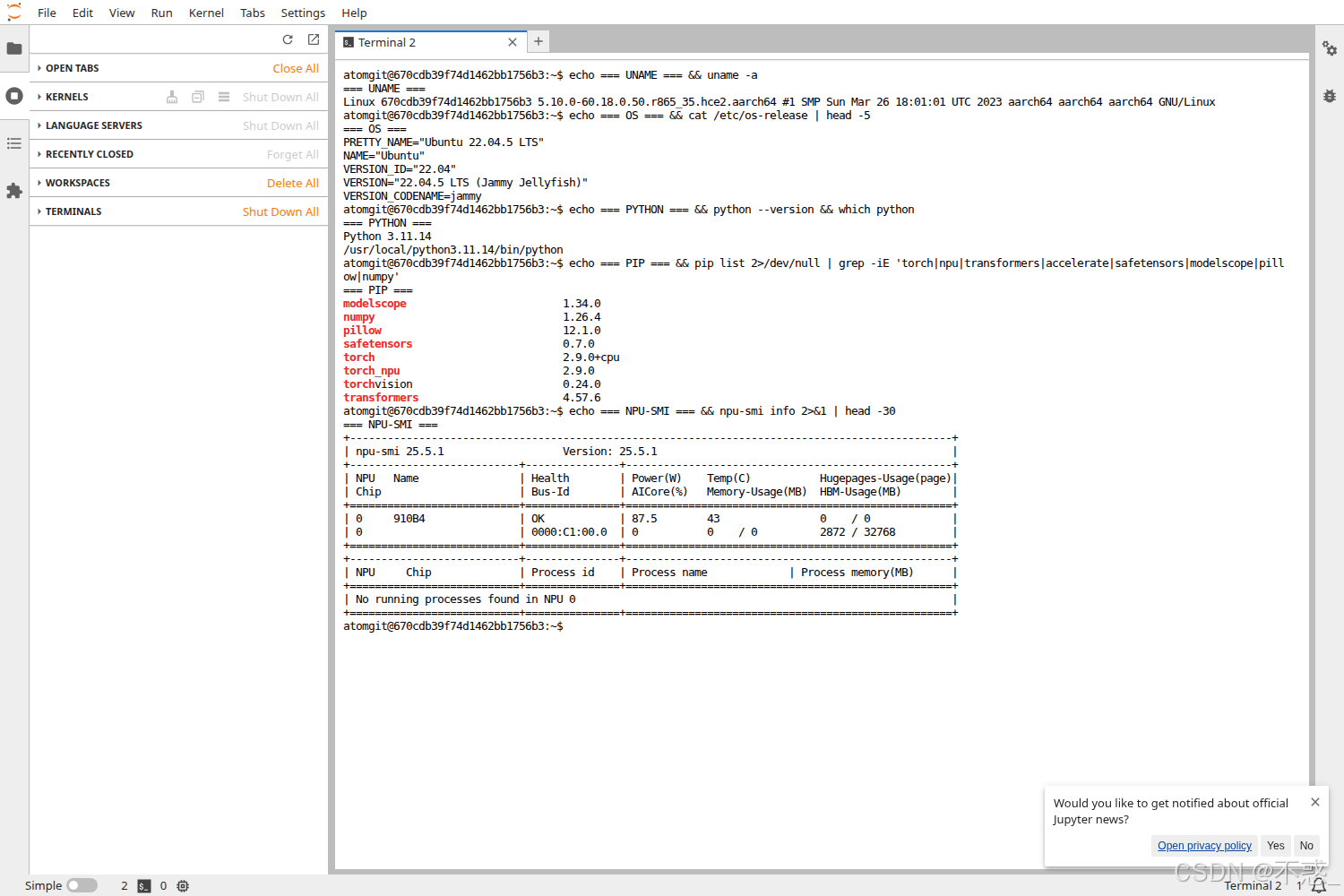The image size is (1344, 896).
Task: Select the Running Terminals and Kernels sidebar icon
Action: tap(14, 96)
